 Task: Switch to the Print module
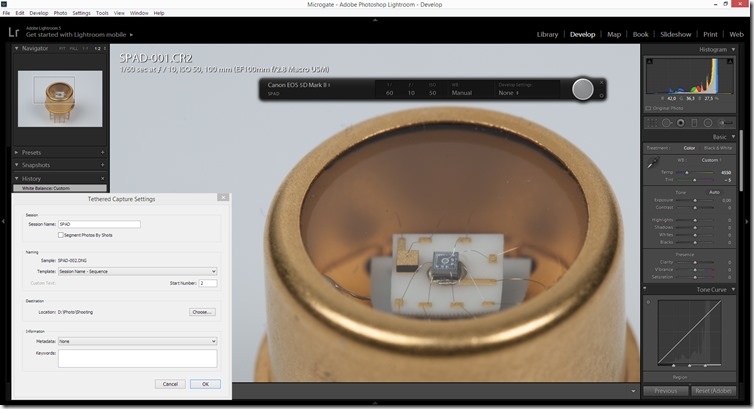pos(710,35)
